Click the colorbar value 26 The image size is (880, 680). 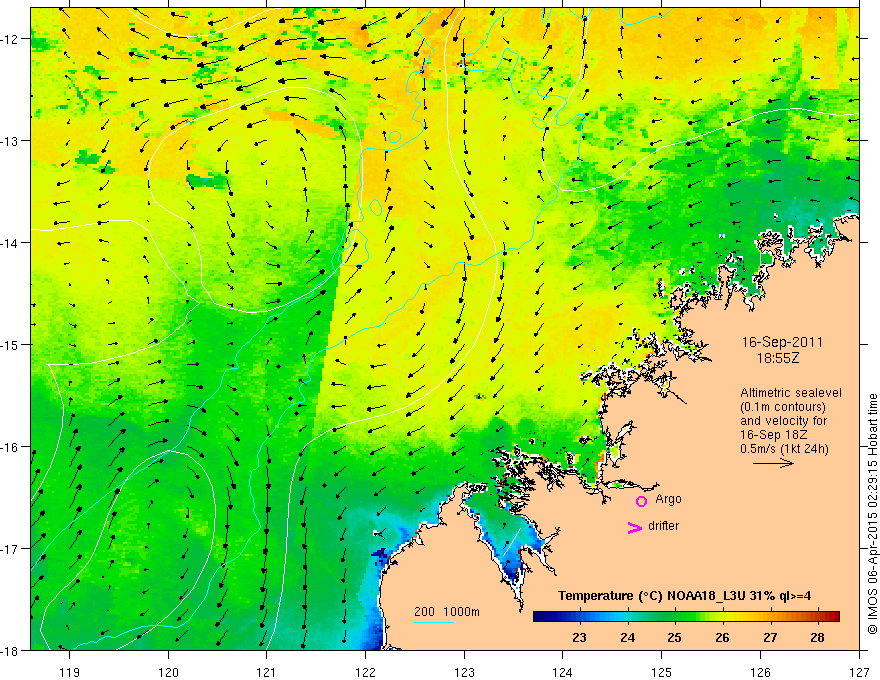pyautogui.click(x=722, y=637)
